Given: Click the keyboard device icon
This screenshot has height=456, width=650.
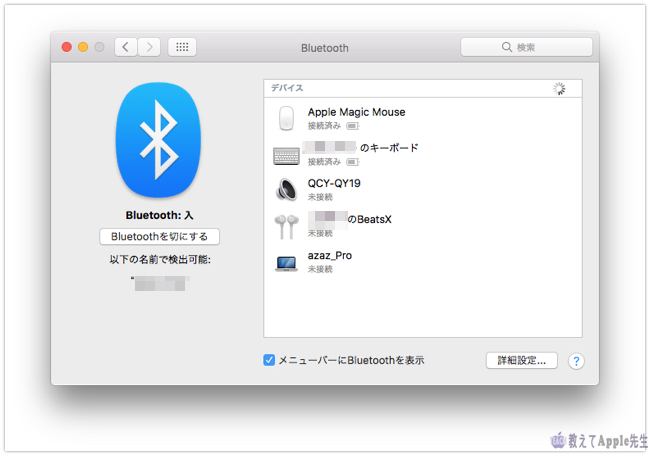Looking at the screenshot, I should point(286,156).
